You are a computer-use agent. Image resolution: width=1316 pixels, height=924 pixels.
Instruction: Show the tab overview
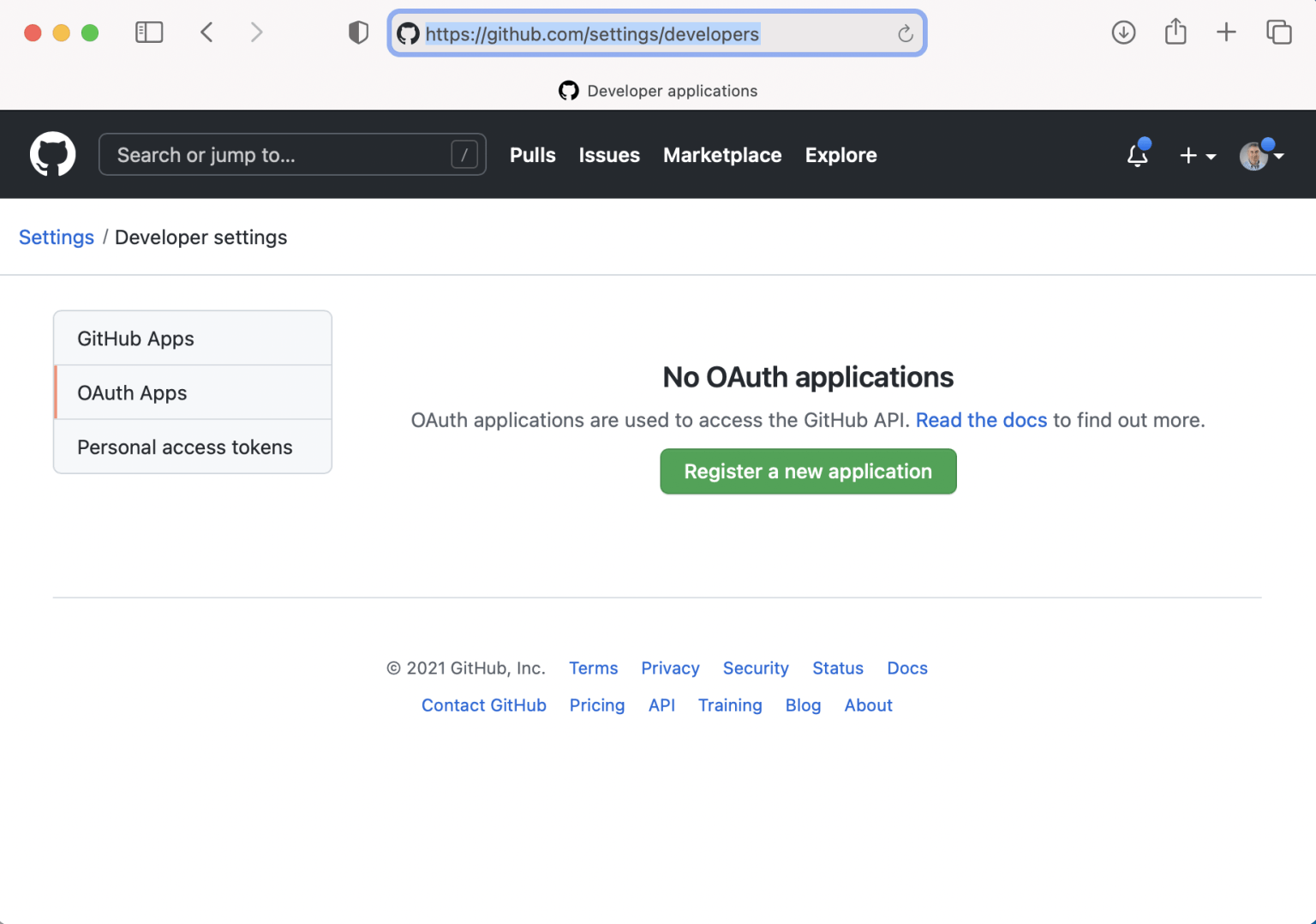click(x=1278, y=33)
